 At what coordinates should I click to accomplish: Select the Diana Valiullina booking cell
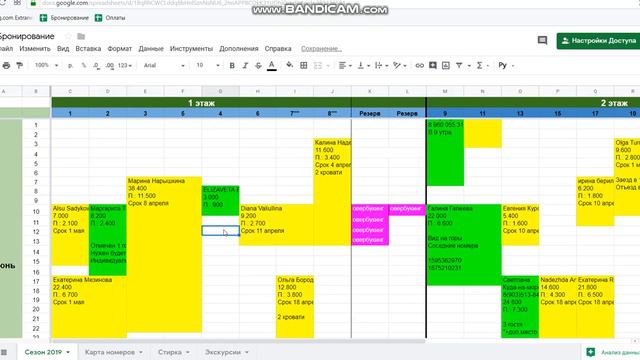276,225
